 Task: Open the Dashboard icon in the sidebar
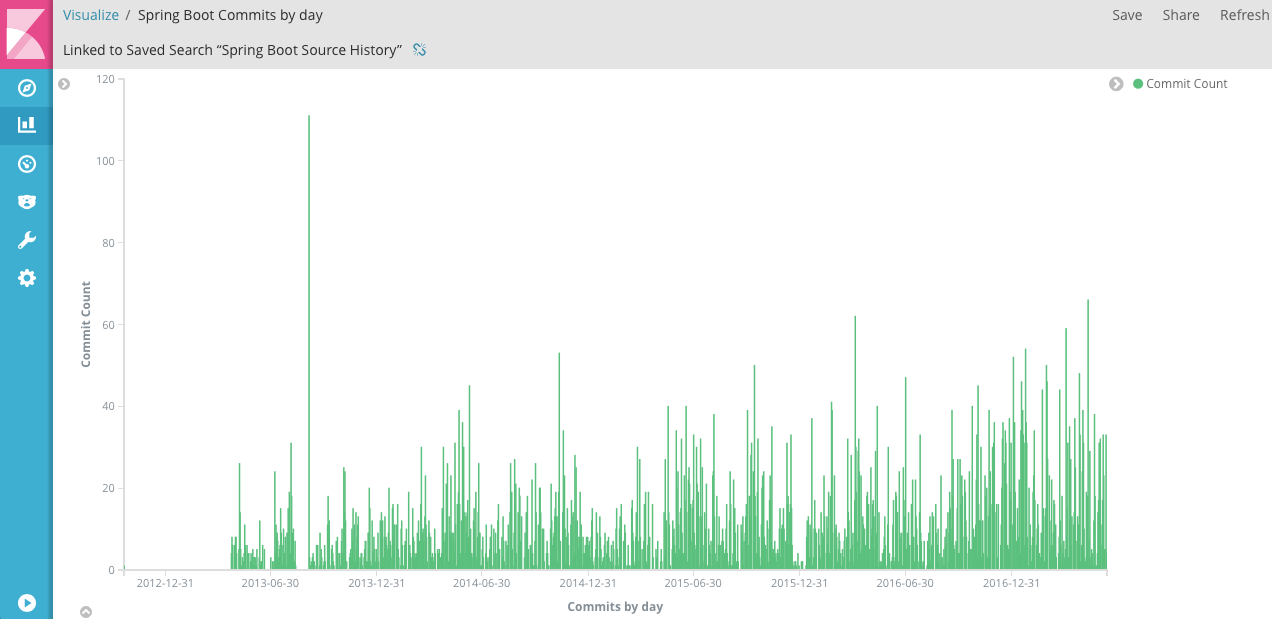pos(26,163)
